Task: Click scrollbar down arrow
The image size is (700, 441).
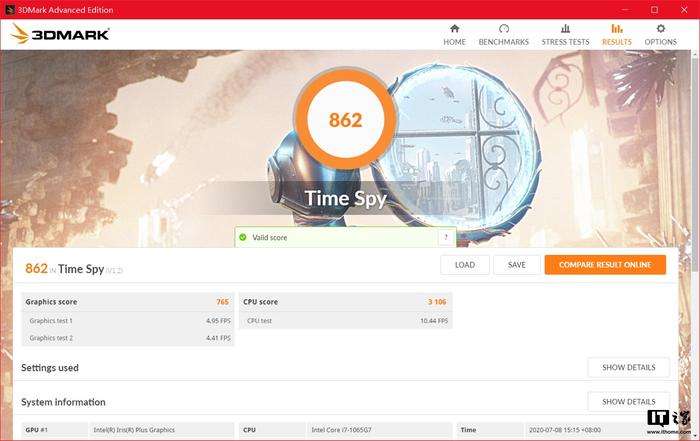Action: click(x=696, y=435)
